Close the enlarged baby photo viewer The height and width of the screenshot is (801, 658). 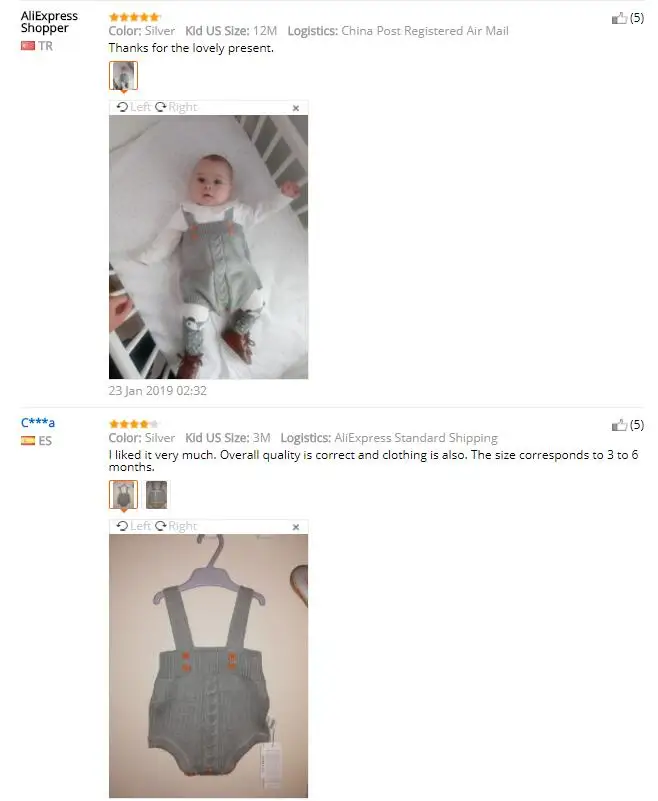[x=296, y=108]
